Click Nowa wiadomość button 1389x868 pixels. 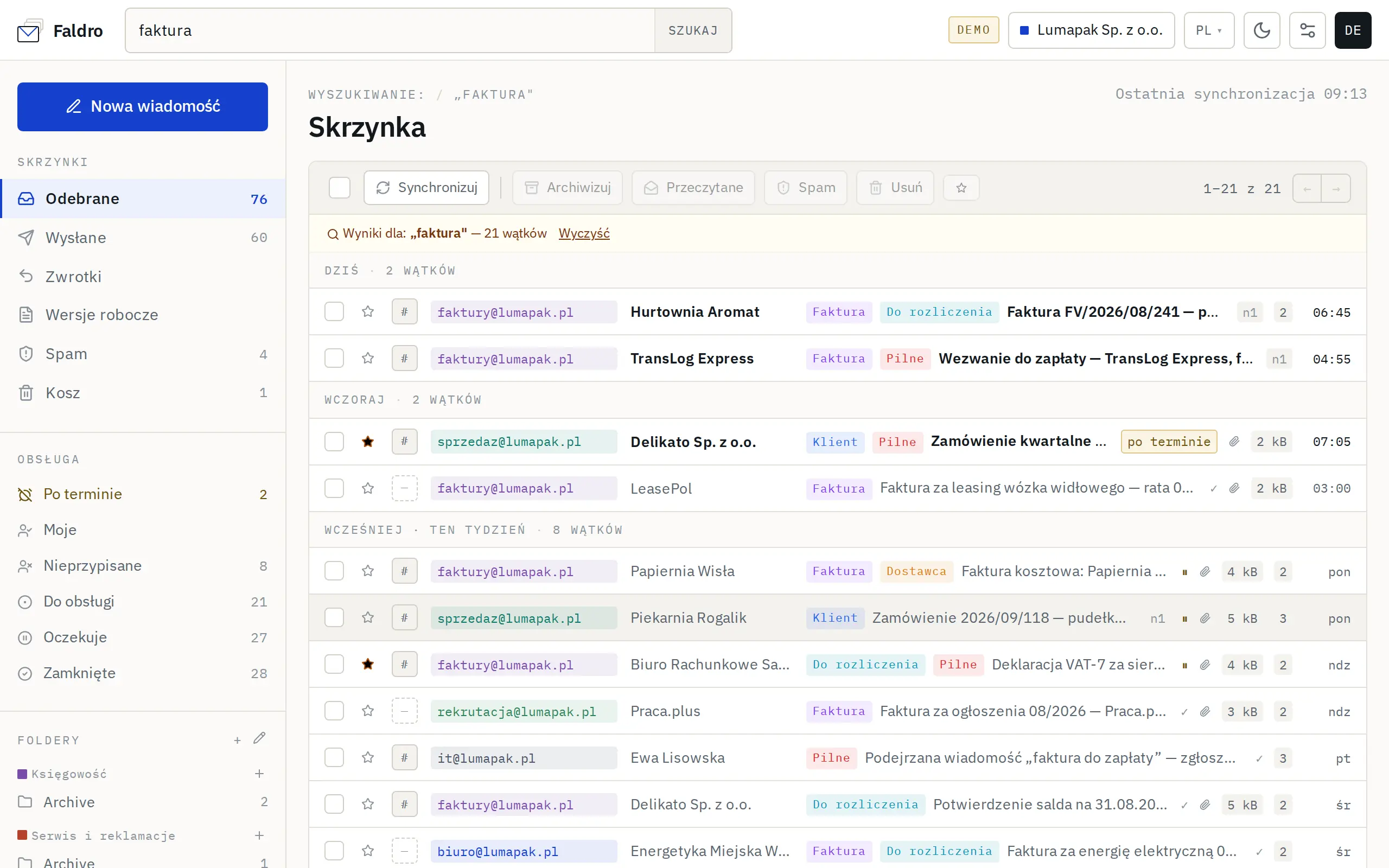click(x=142, y=107)
